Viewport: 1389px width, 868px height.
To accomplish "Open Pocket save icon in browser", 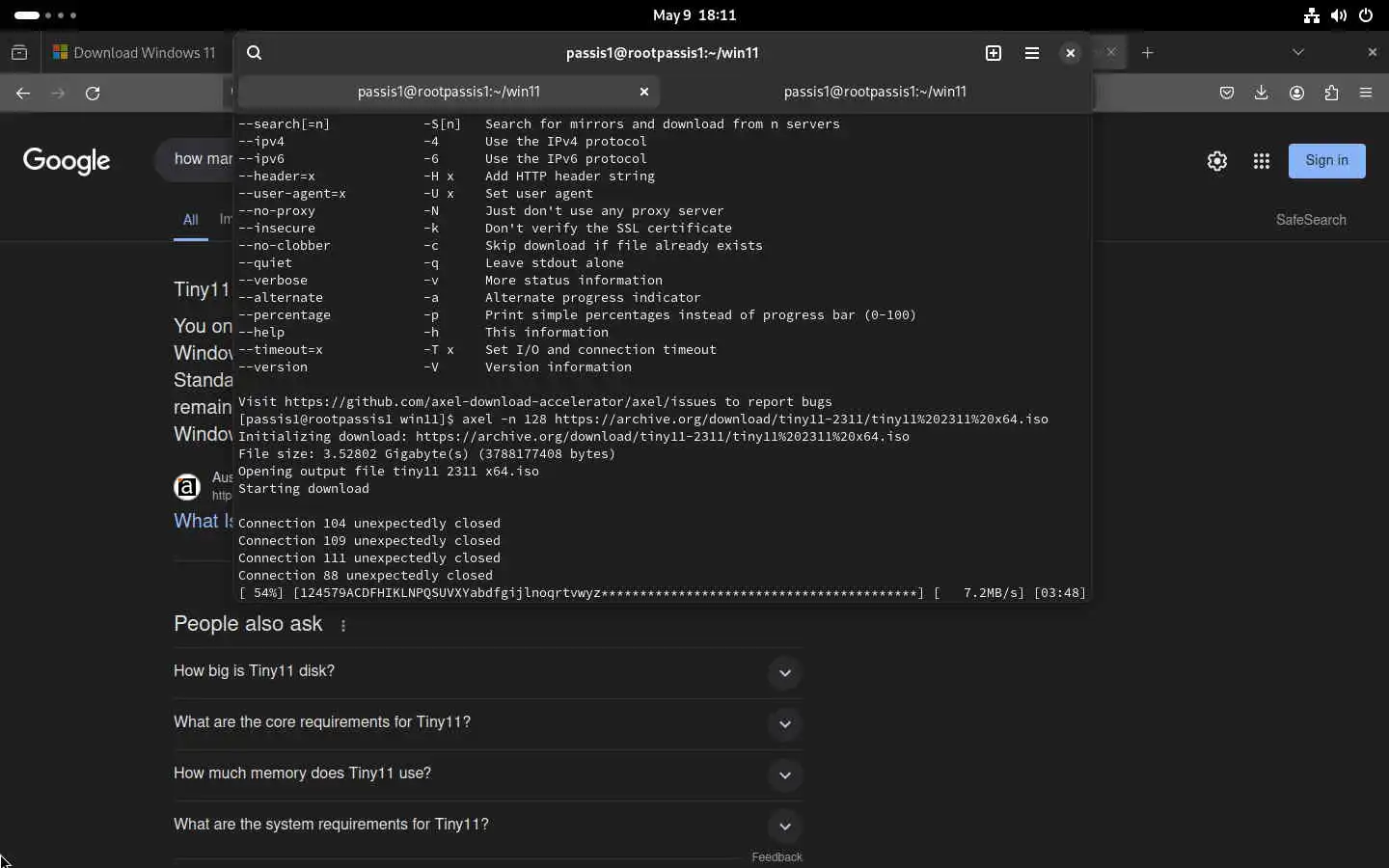I will (1227, 94).
